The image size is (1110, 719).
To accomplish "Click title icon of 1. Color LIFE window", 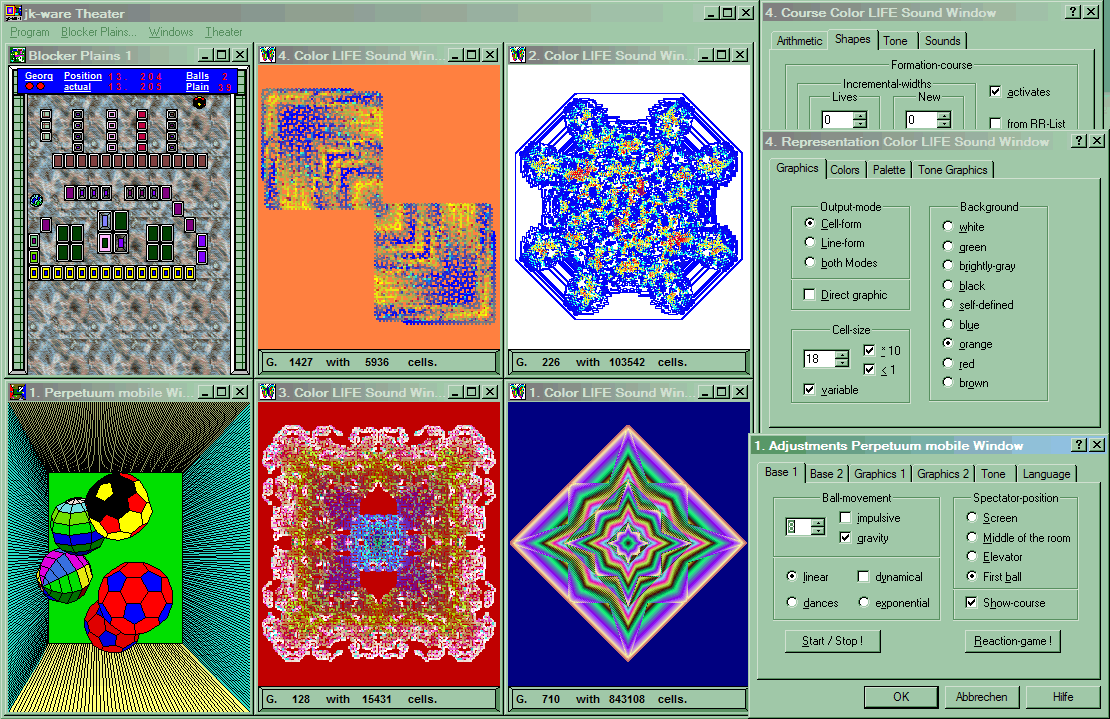I will (x=517, y=393).
